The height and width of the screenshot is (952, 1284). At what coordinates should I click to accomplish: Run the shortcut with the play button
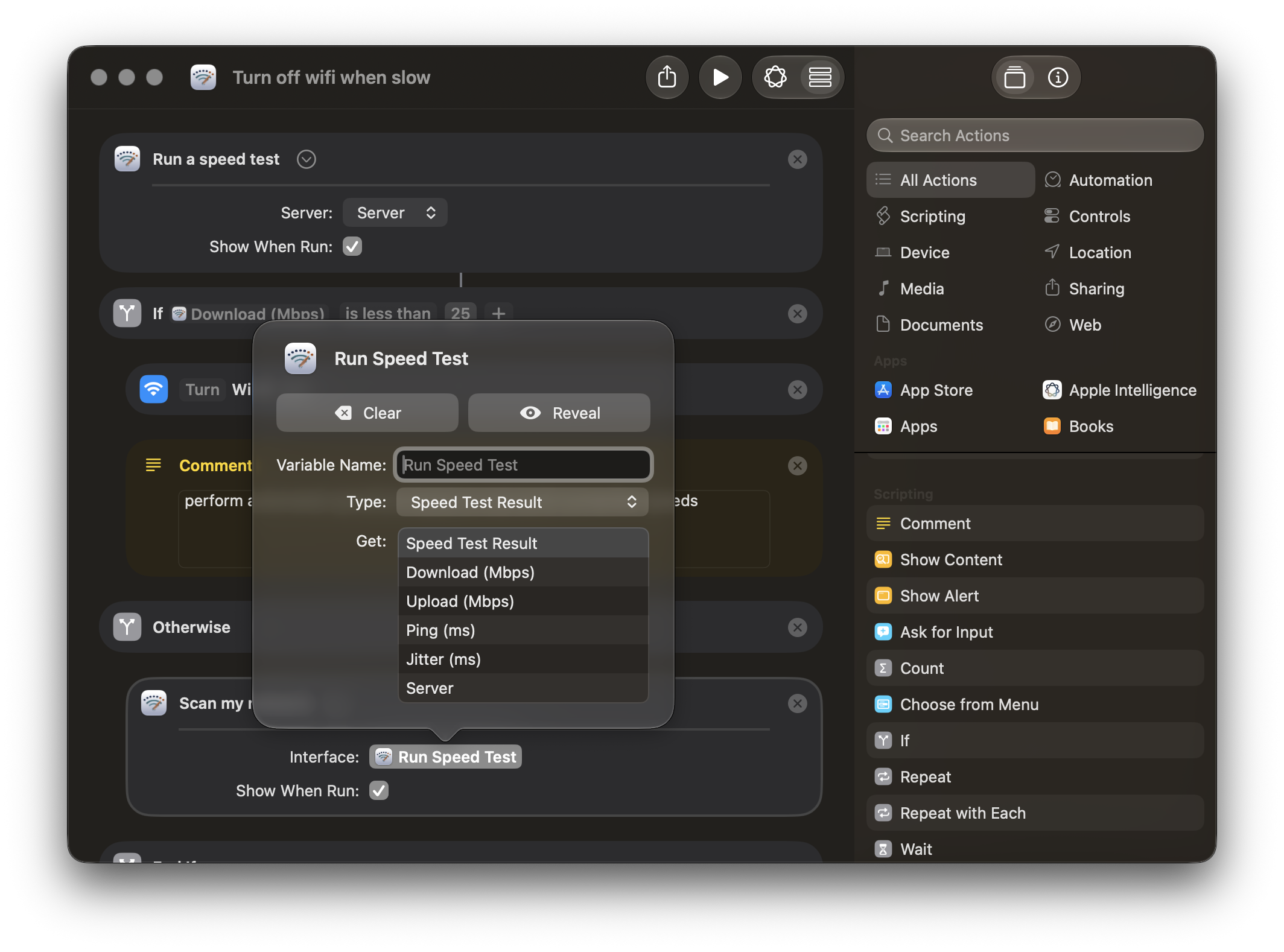pyautogui.click(x=720, y=77)
